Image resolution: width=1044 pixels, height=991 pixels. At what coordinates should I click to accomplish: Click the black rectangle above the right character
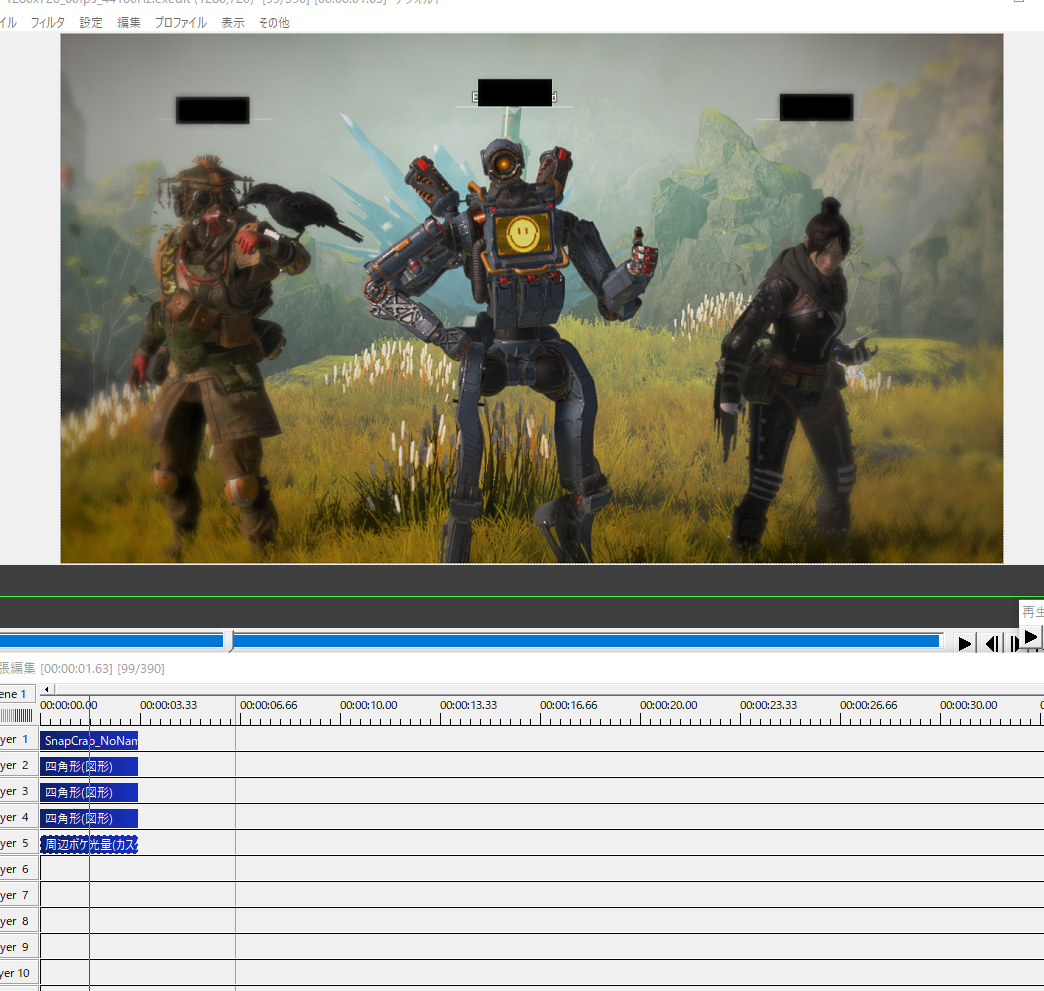[x=816, y=107]
